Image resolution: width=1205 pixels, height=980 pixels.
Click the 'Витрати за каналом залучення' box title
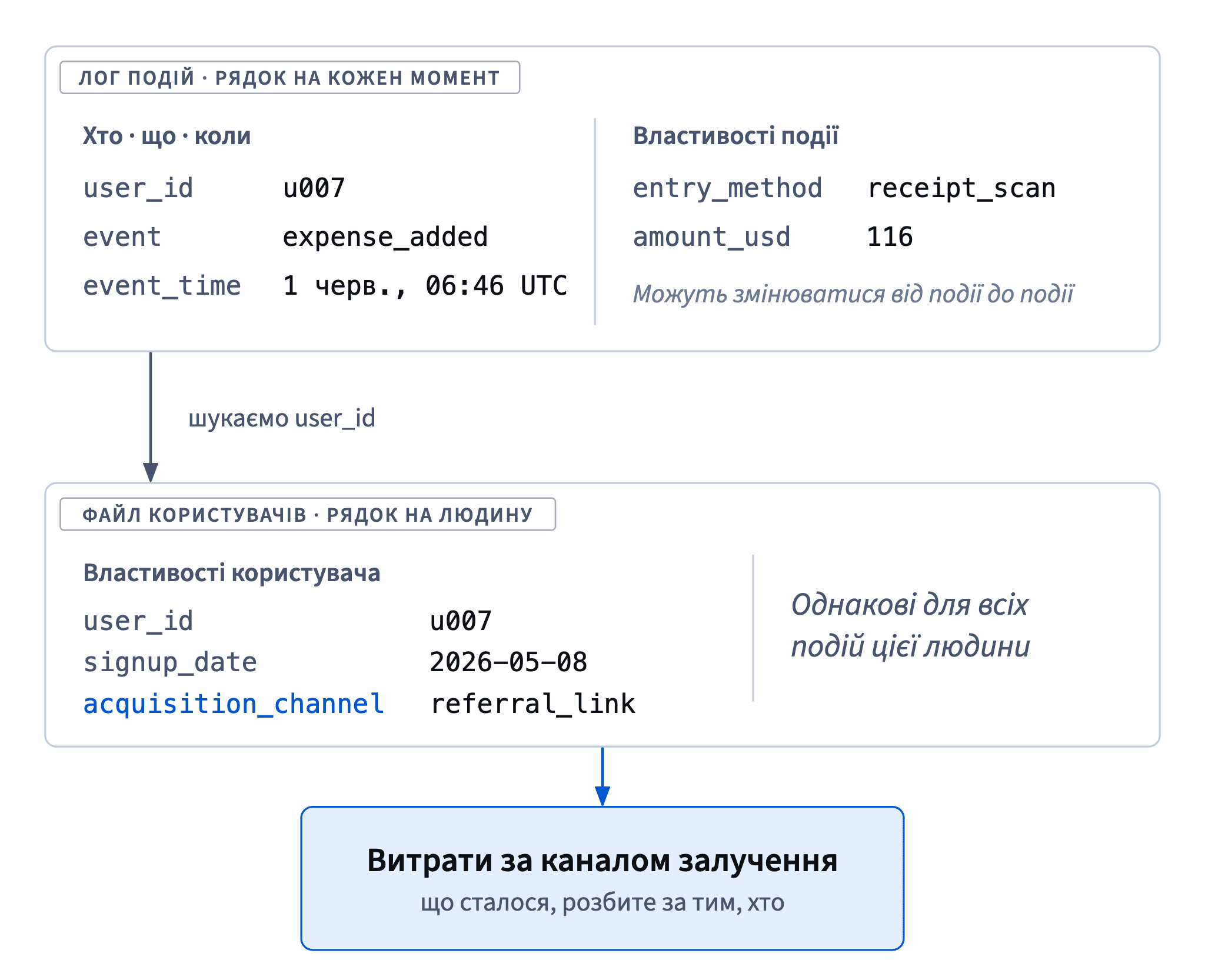point(602,861)
